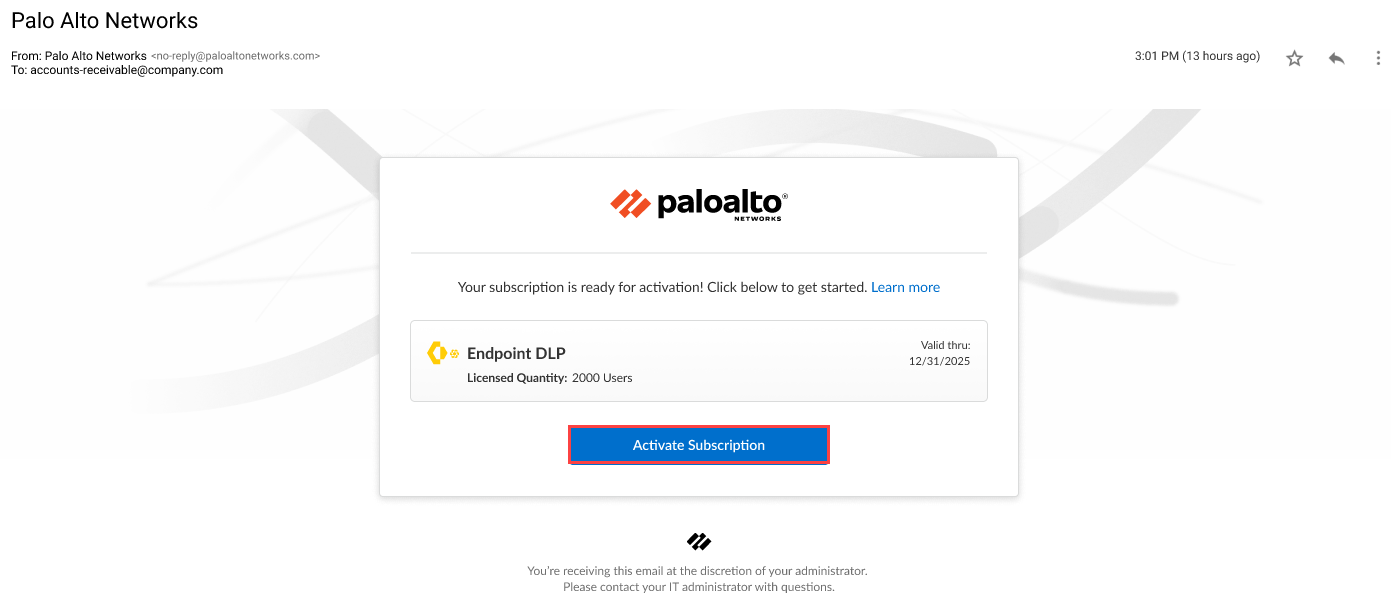This screenshot has width=1391, height=613.
Task: Click the contact your IT administrator line
Action: [698, 587]
